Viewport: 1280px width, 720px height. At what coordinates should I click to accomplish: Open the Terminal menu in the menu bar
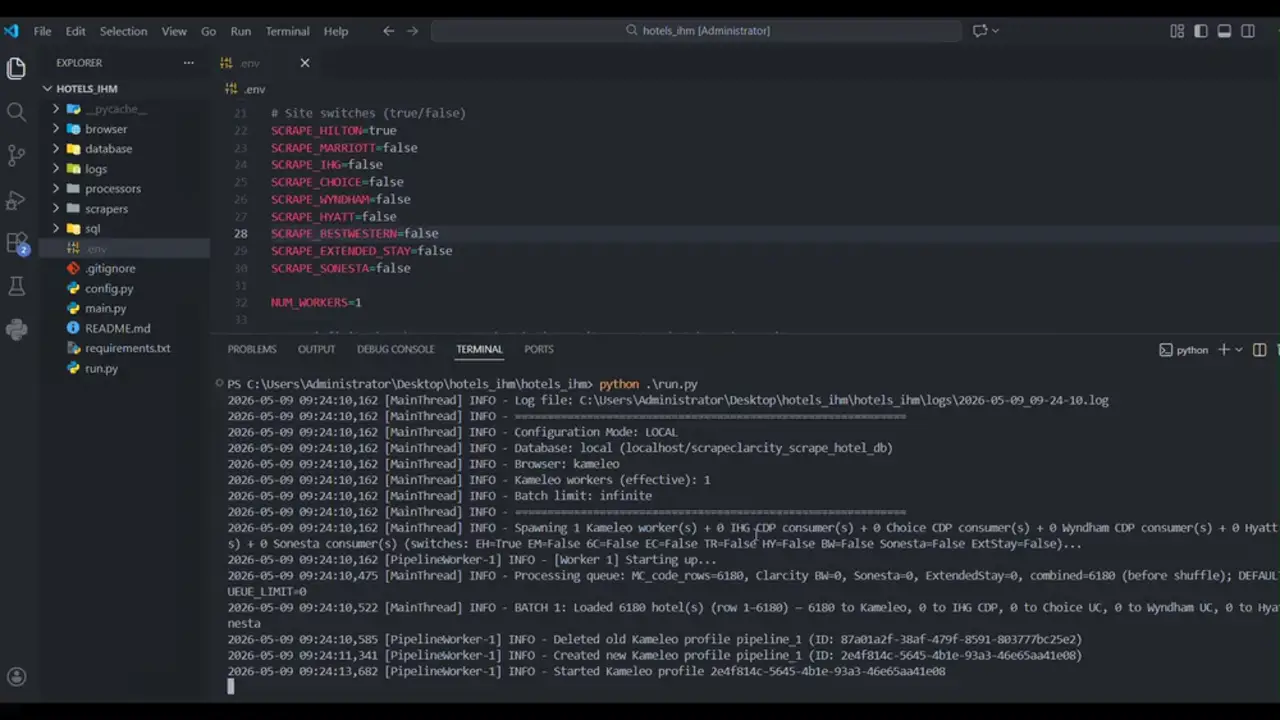coord(287,31)
